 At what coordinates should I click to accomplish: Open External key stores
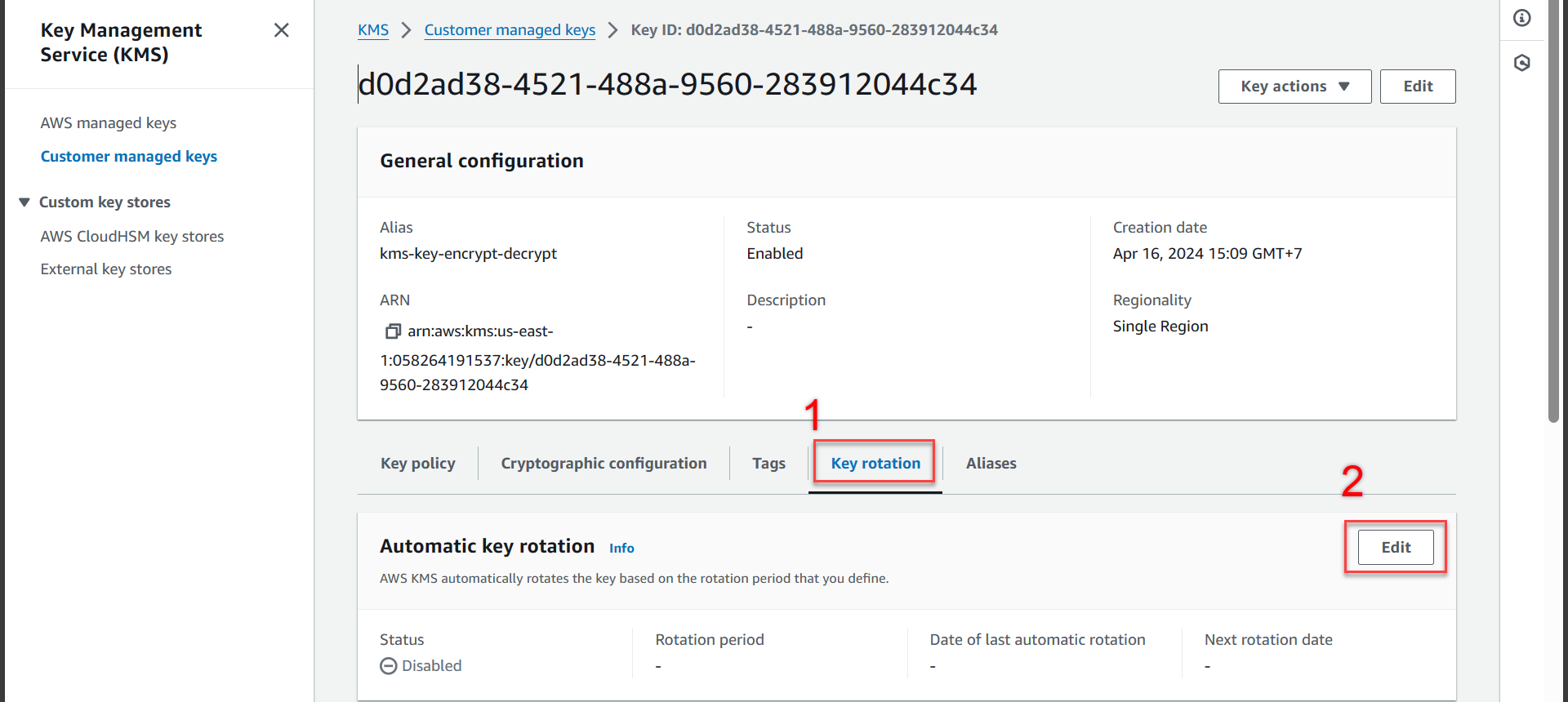click(106, 269)
